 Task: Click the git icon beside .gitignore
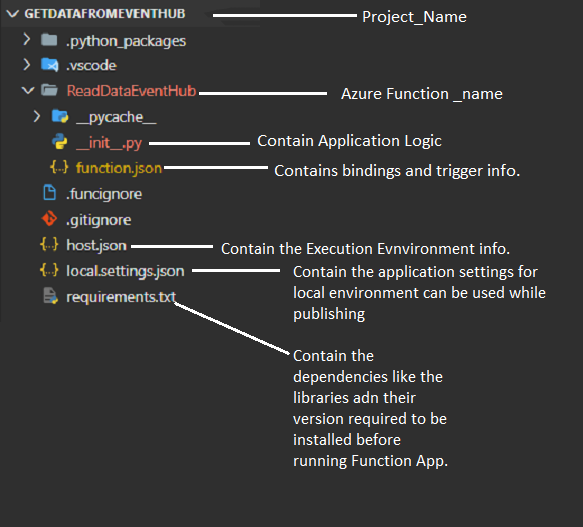point(49,219)
